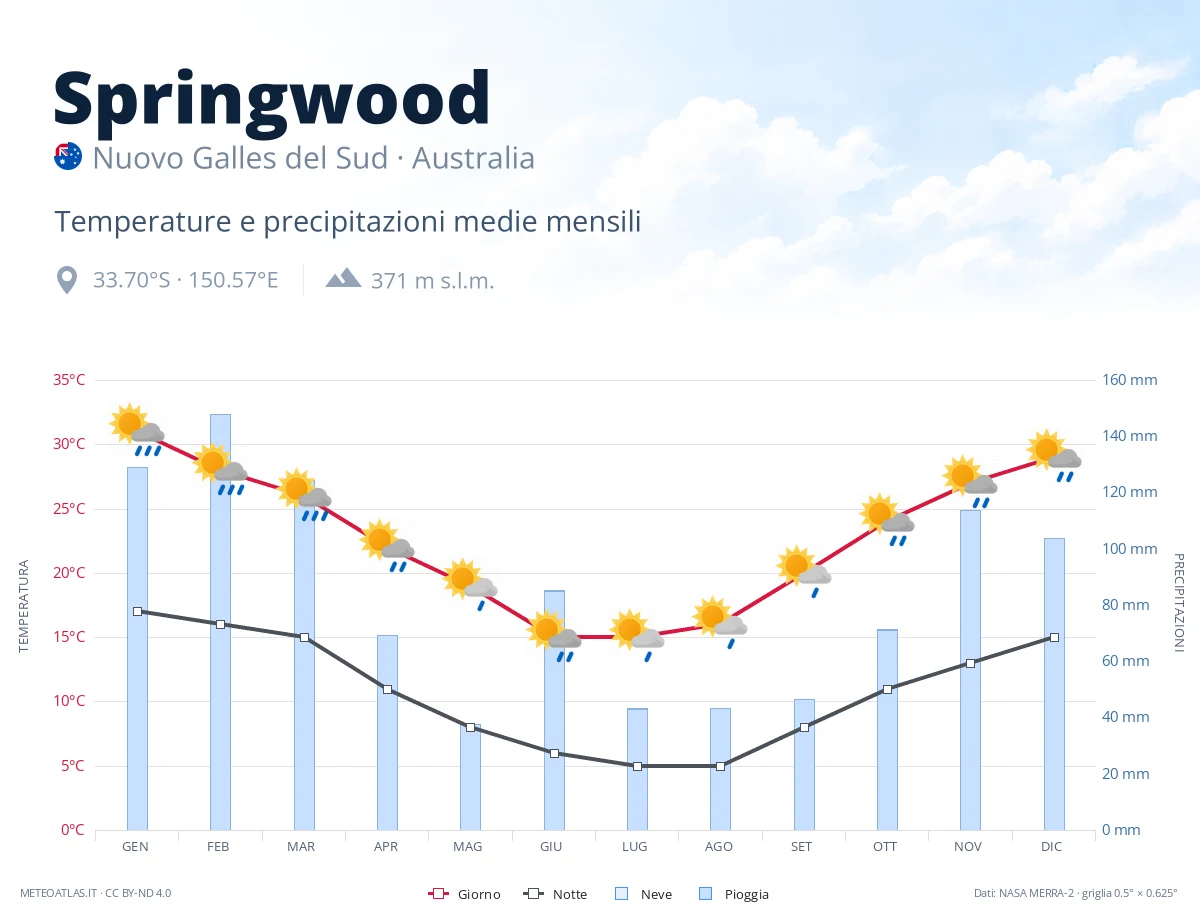Click 'Nuovo Galles del Sud · Australia' text
This screenshot has width=1200, height=920.
(314, 158)
